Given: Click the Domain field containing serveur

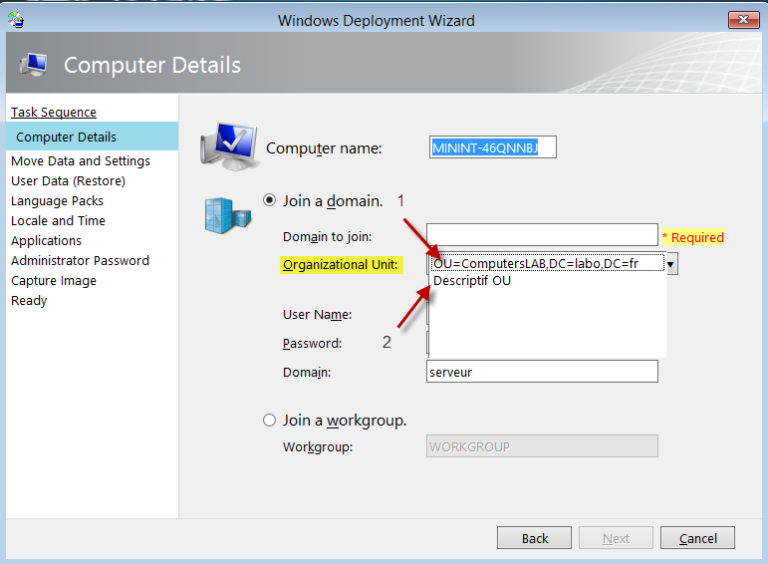Looking at the screenshot, I should pos(541,372).
